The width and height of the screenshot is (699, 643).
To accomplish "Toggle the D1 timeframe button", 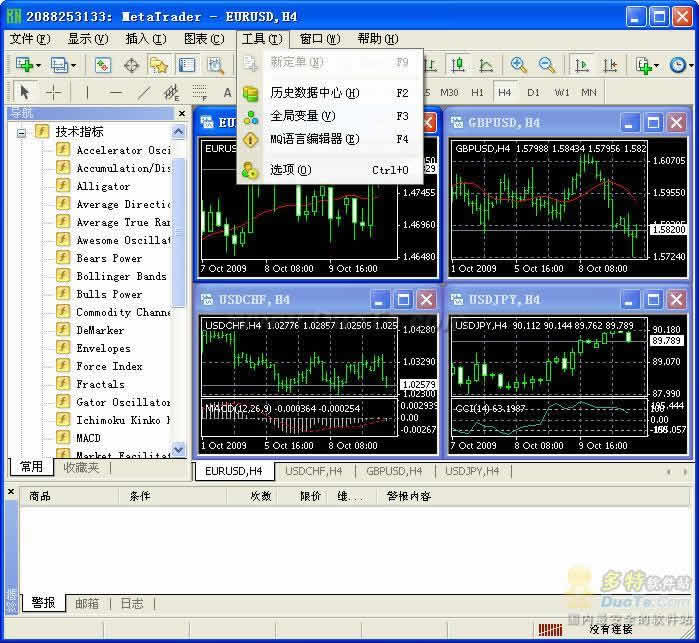I will [533, 92].
